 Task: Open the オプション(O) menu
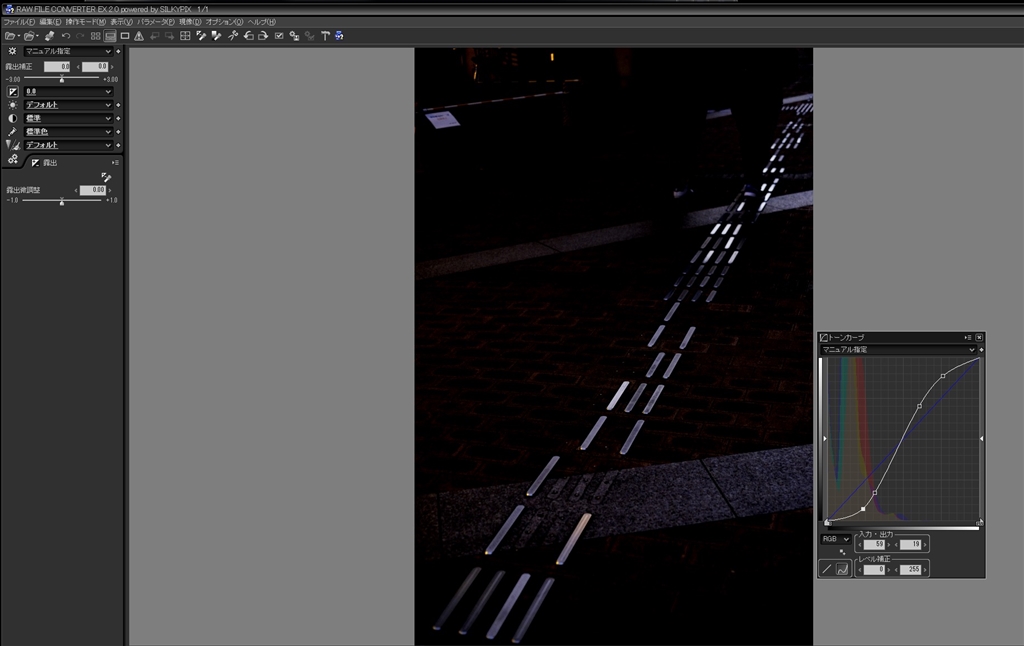[x=224, y=22]
